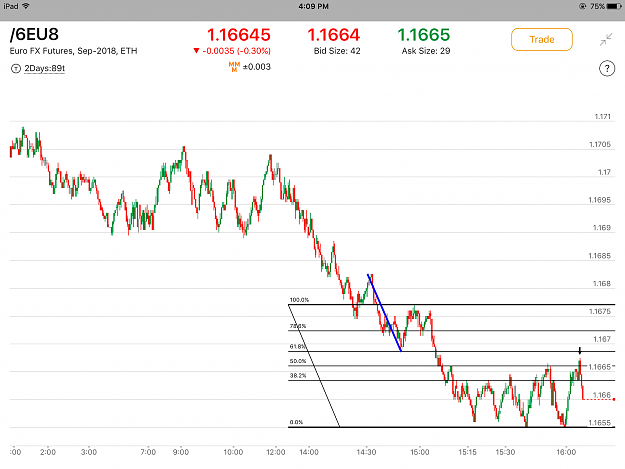Click bid price 1.1664
Screen dimensions: 625x469
click(334, 35)
